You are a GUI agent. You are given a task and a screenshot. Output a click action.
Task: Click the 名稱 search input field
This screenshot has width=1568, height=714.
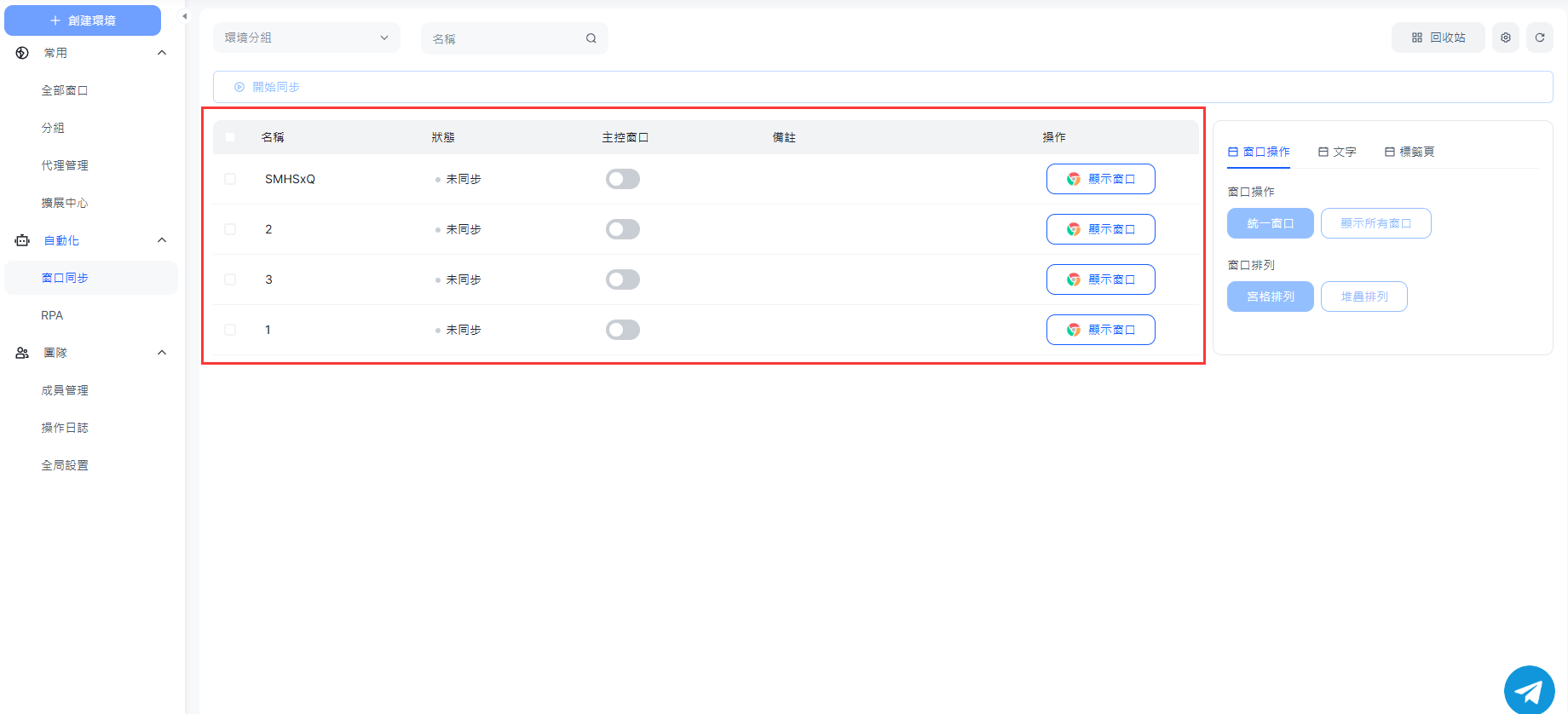click(x=503, y=38)
